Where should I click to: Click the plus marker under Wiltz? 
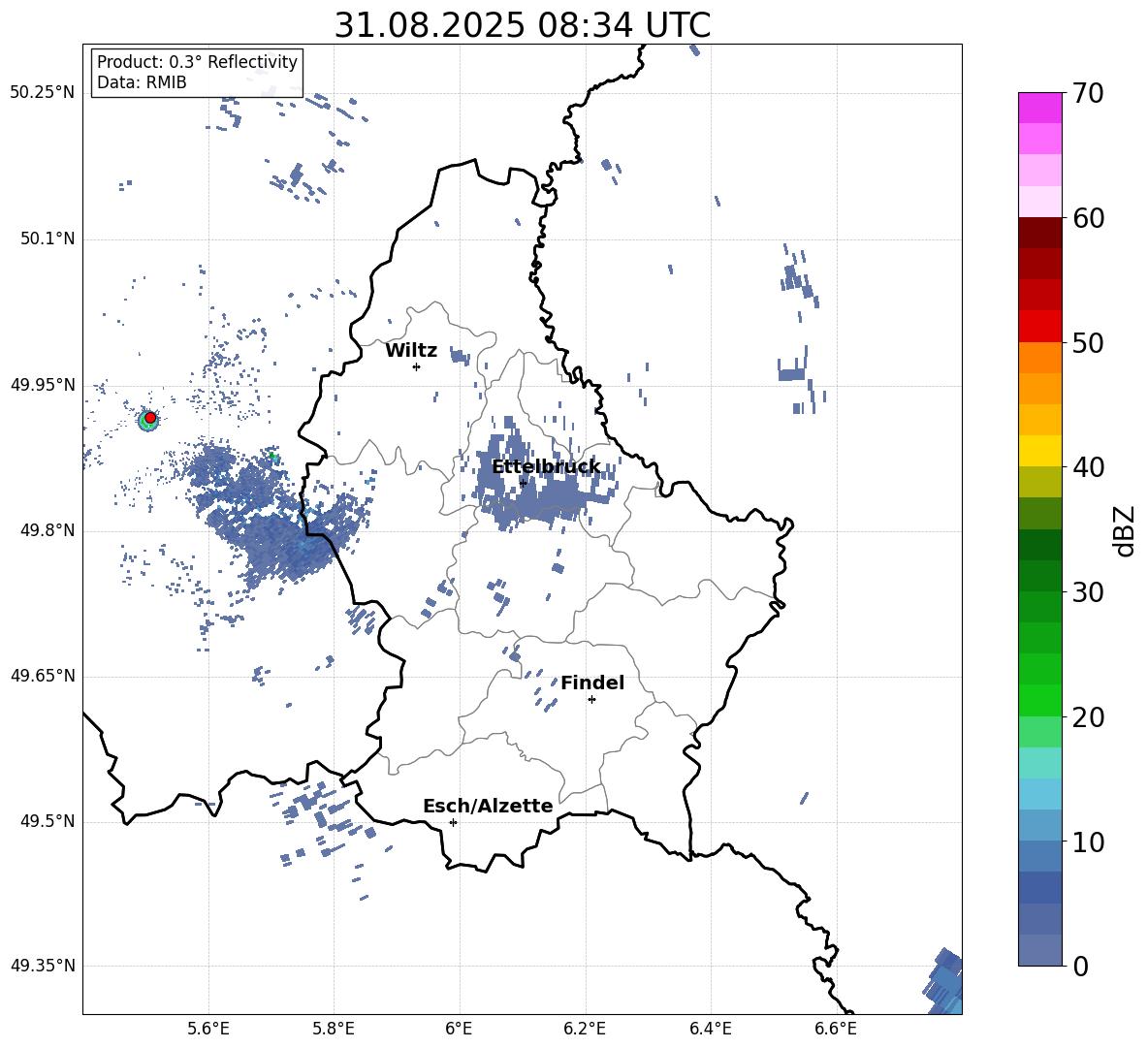(416, 366)
